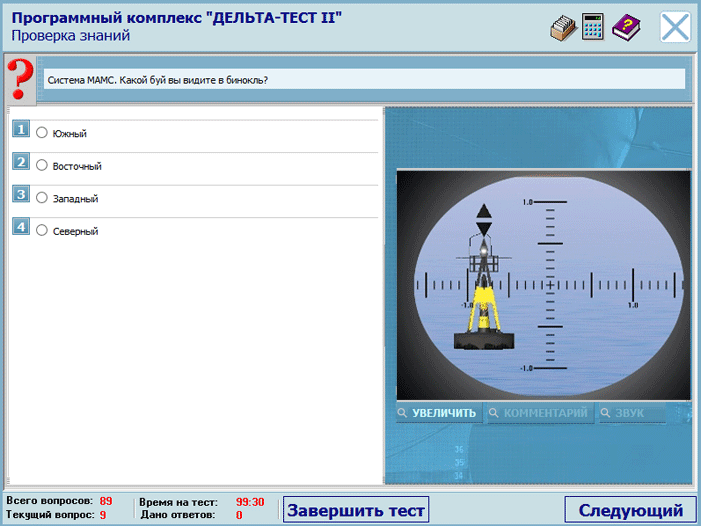Viewport: 701px width, 526px height.
Task: Select the Южный radio button
Action: coord(42,132)
